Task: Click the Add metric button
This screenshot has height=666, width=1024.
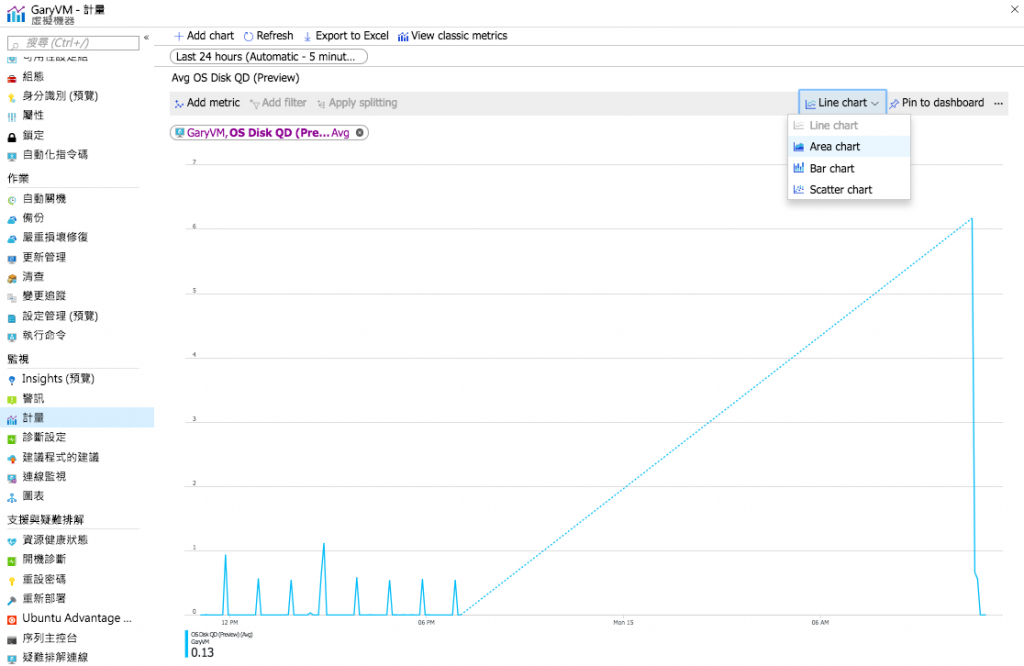Action: pyautogui.click(x=207, y=103)
